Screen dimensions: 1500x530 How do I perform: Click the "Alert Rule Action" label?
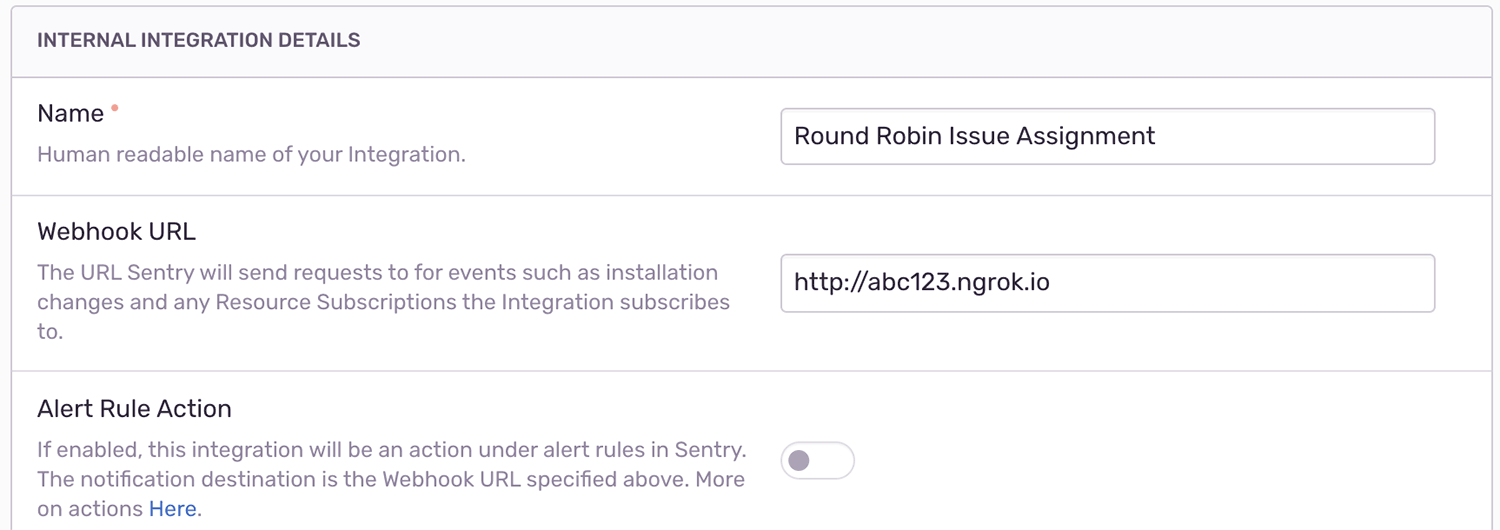tap(134, 408)
